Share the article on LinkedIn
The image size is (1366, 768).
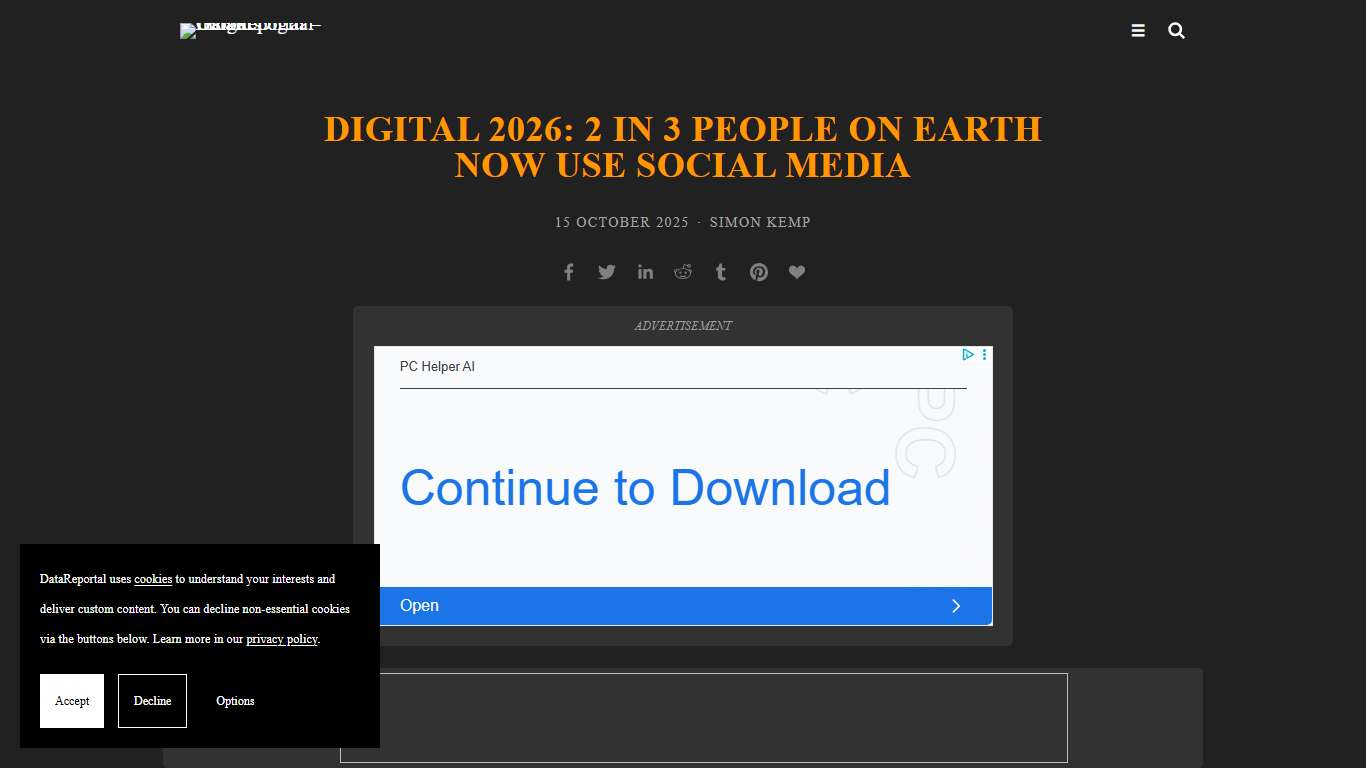click(645, 271)
